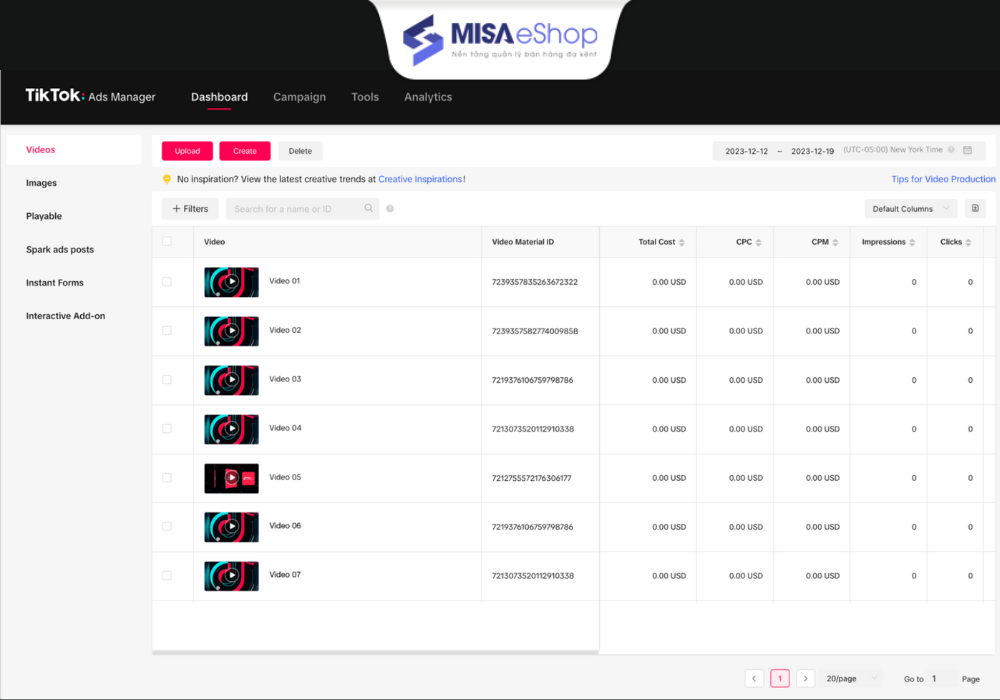Click the Video 03 name
This screenshot has width=1000, height=700.
click(285, 379)
